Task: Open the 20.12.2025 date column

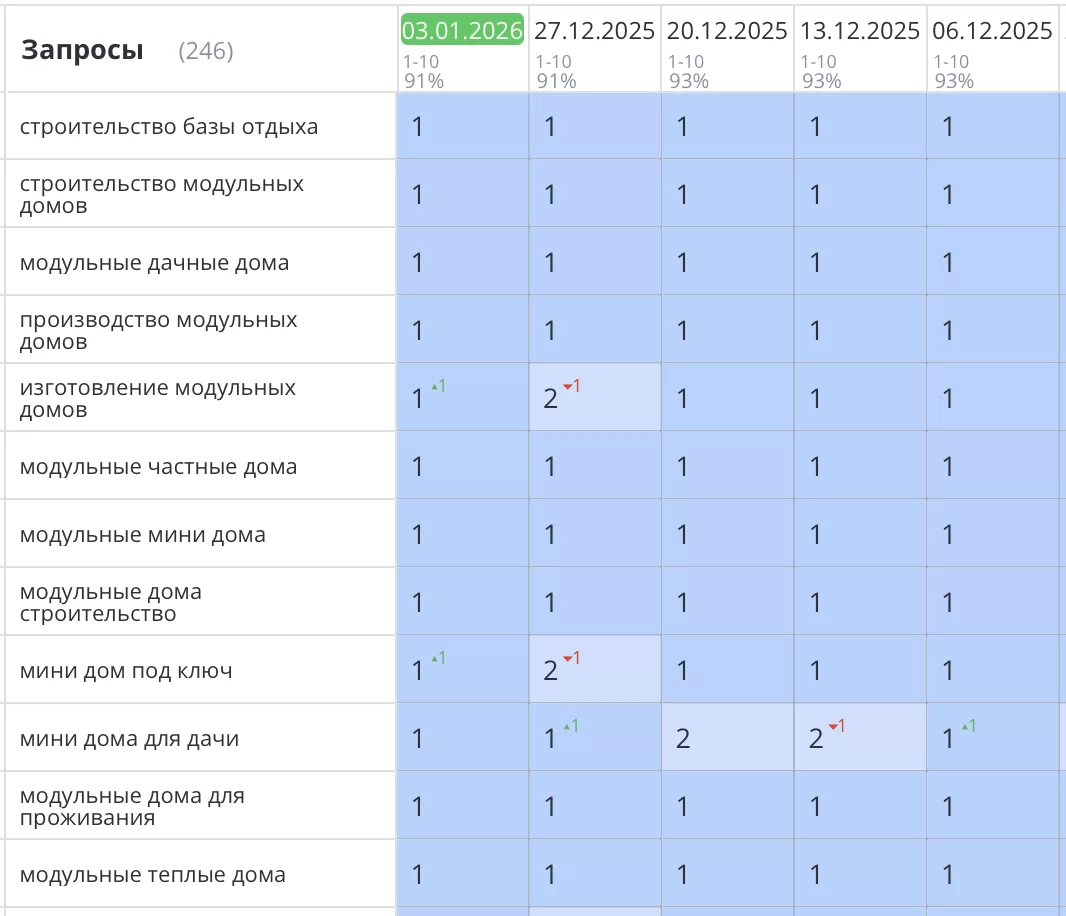Action: (x=727, y=31)
